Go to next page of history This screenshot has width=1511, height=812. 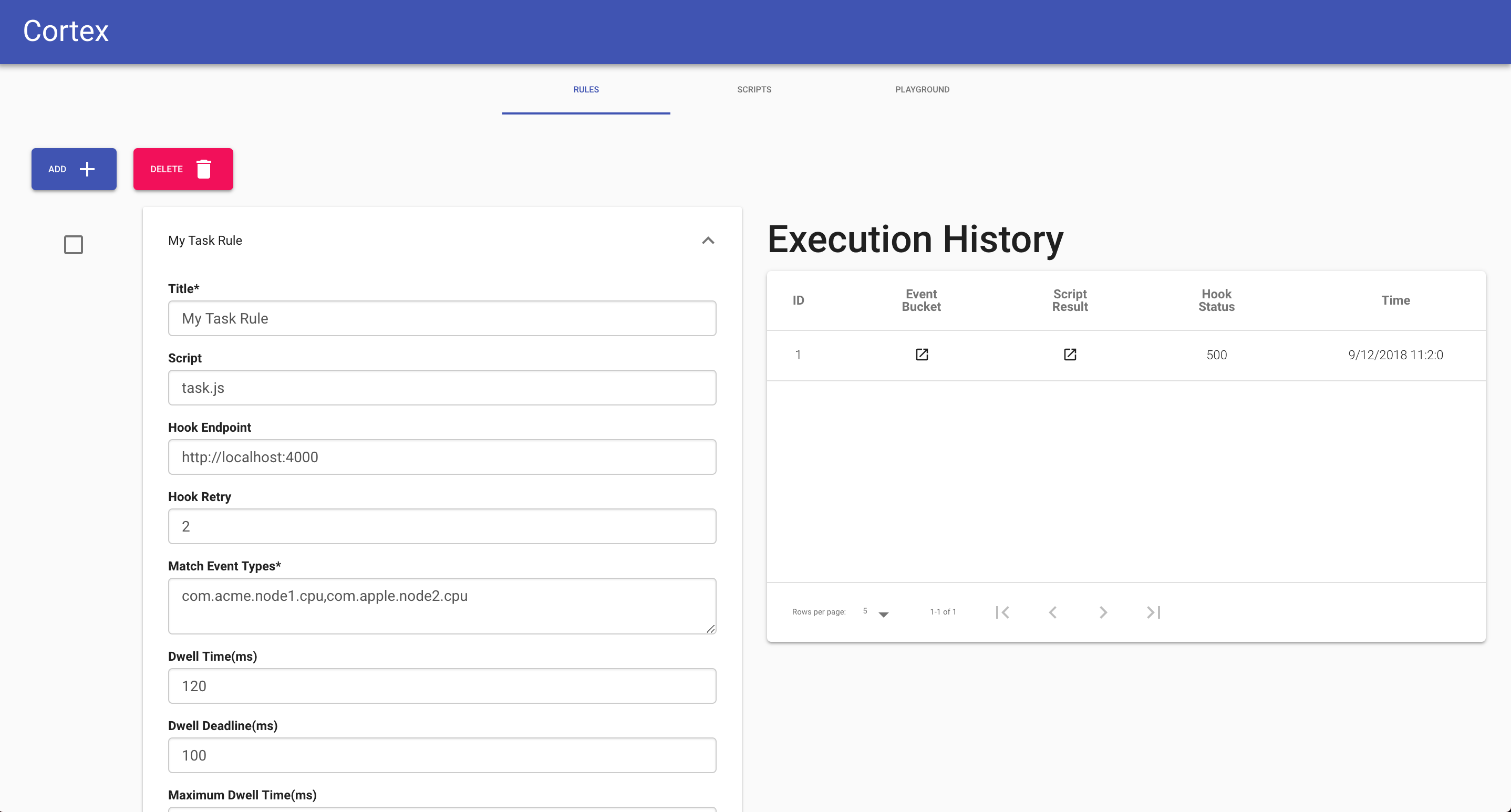pos(1103,612)
